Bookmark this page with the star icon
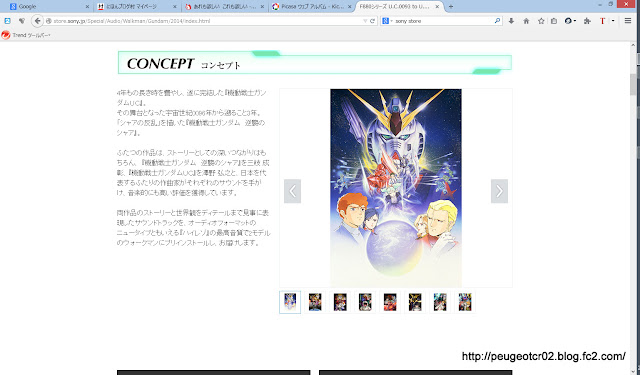 point(541,21)
